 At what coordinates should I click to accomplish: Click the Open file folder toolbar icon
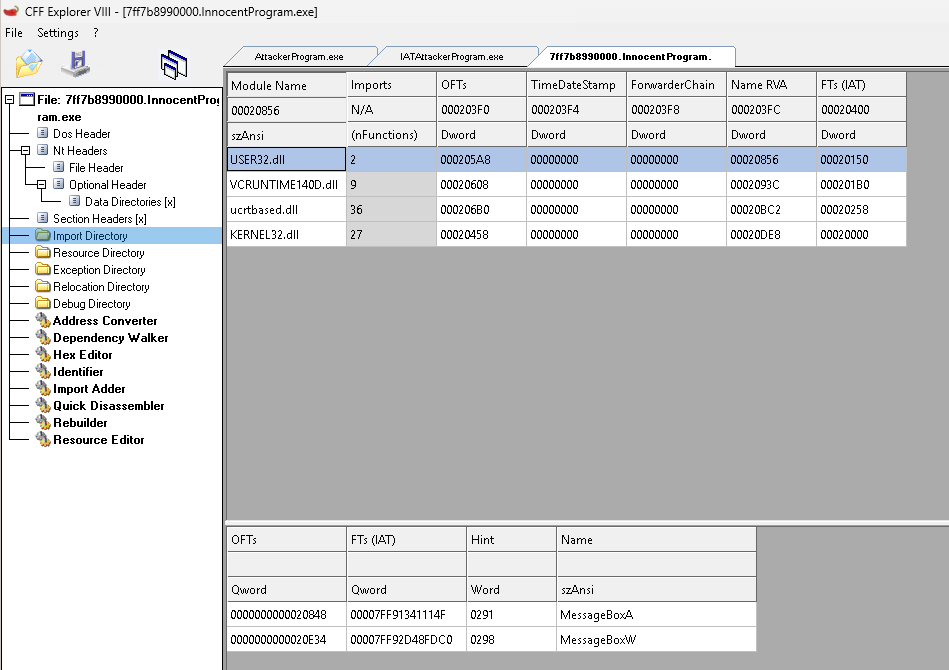click(x=28, y=64)
